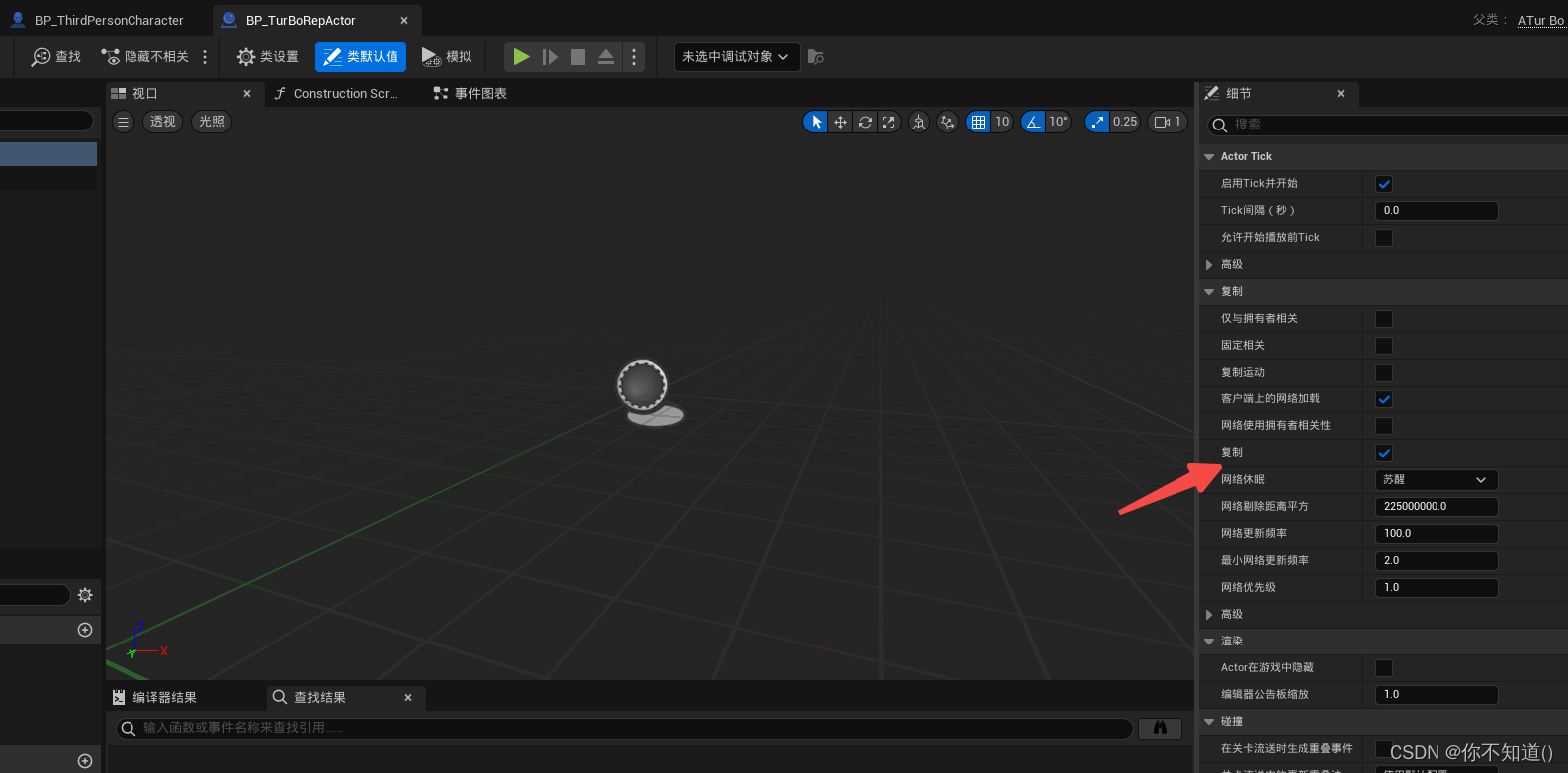Collapse the 渲染 rendering section

(1209, 642)
